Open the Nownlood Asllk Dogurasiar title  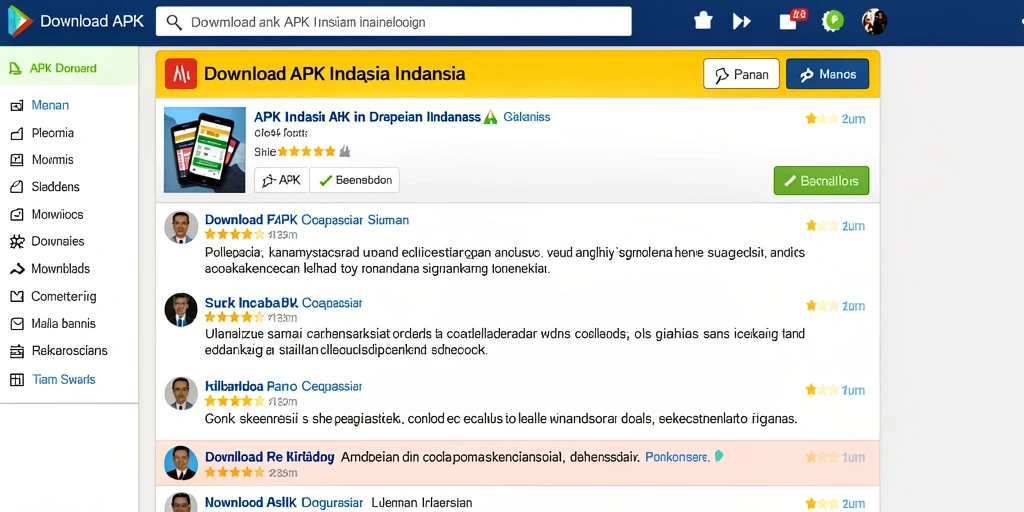pos(283,503)
